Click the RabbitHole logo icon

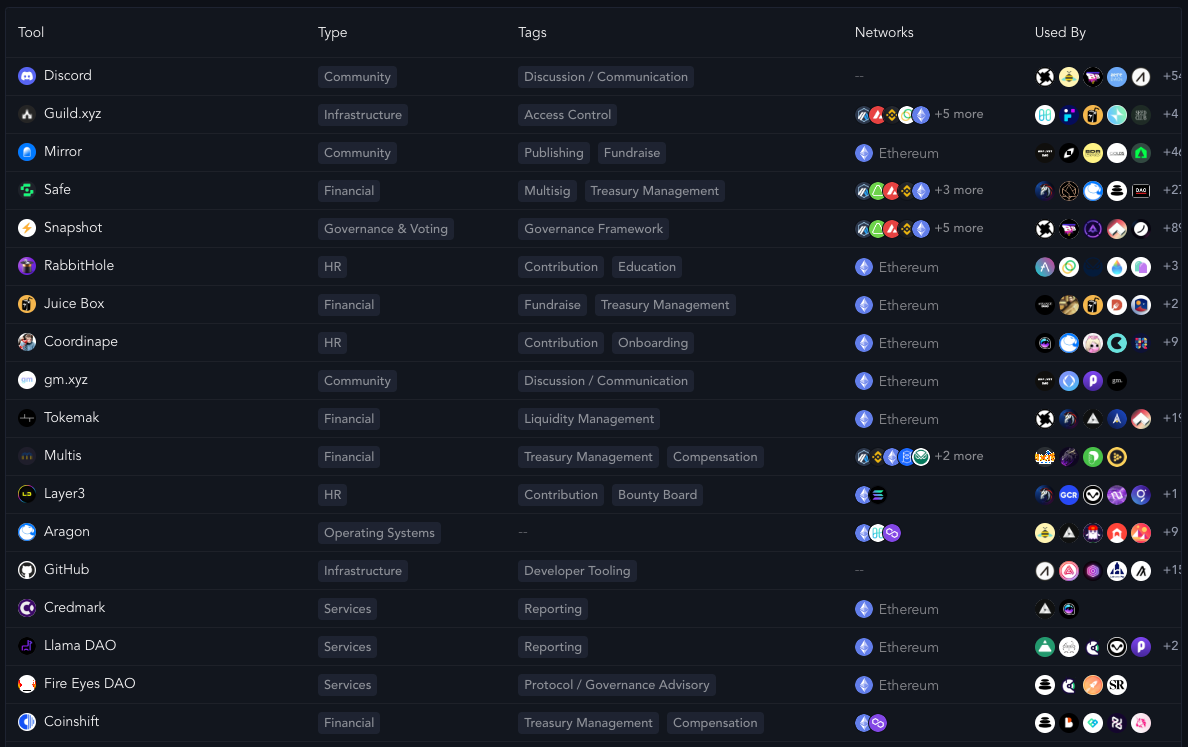pyautogui.click(x=27, y=266)
